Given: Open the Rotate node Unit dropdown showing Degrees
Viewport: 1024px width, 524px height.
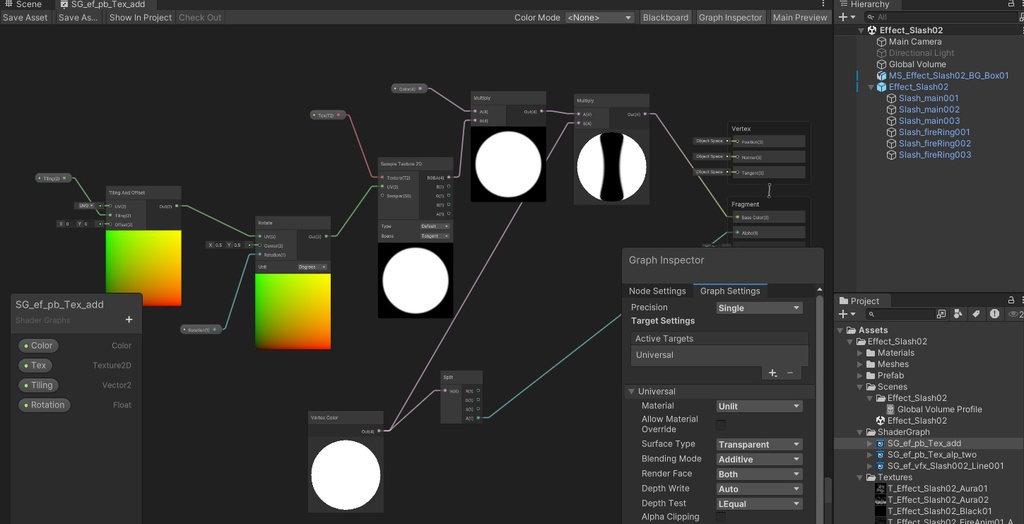Looking at the screenshot, I should (312, 267).
